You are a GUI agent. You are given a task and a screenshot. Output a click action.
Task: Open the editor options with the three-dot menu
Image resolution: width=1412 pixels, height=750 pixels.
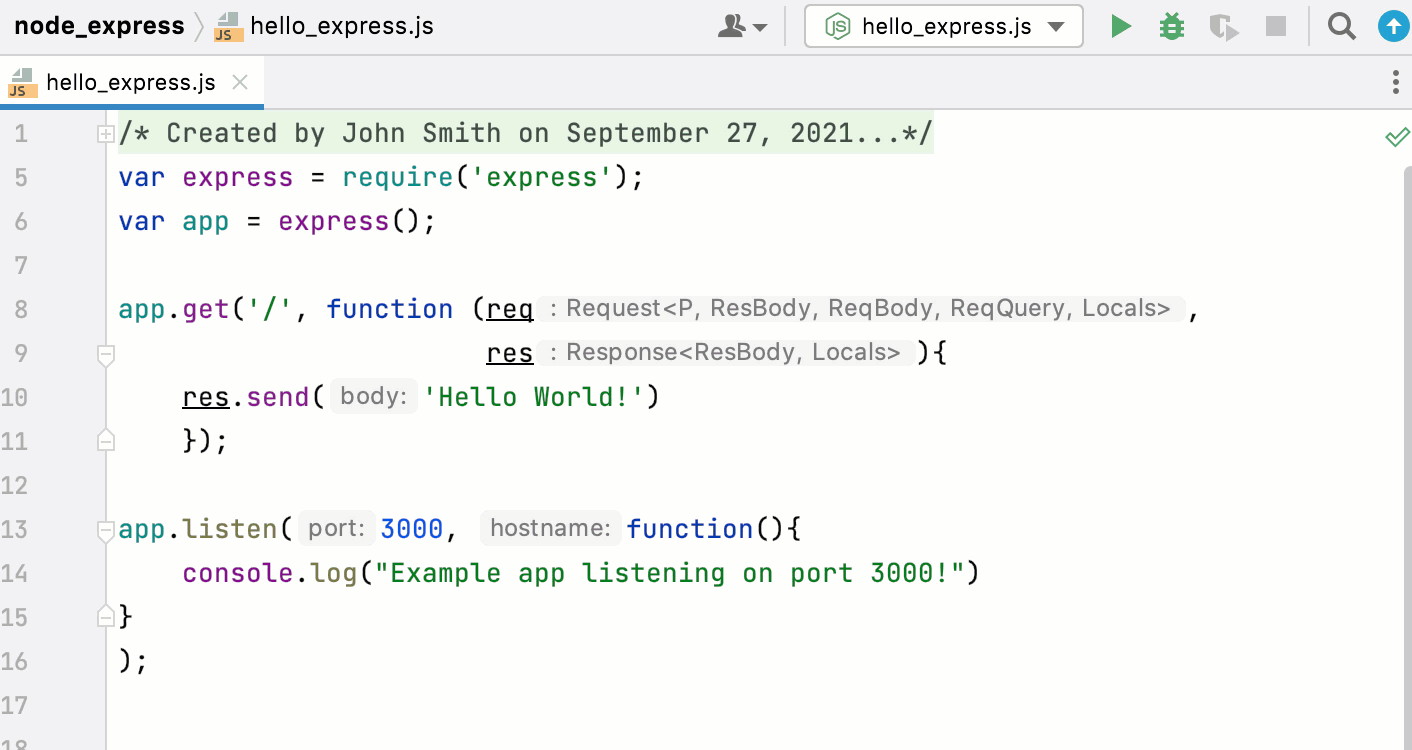click(x=1396, y=81)
